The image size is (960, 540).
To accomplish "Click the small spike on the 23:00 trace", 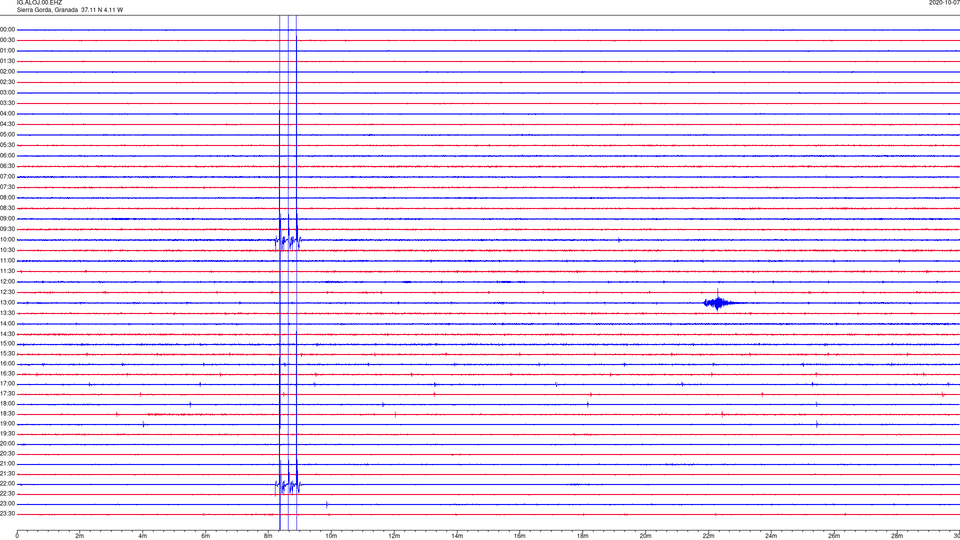I will click(x=326, y=504).
